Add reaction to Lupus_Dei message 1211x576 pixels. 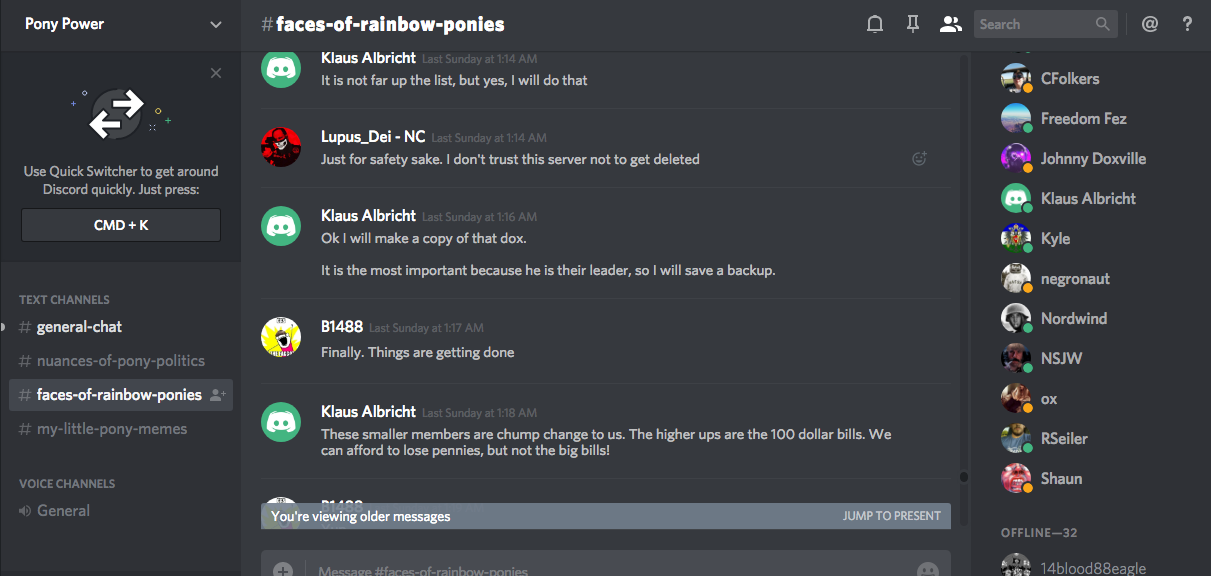point(920,158)
